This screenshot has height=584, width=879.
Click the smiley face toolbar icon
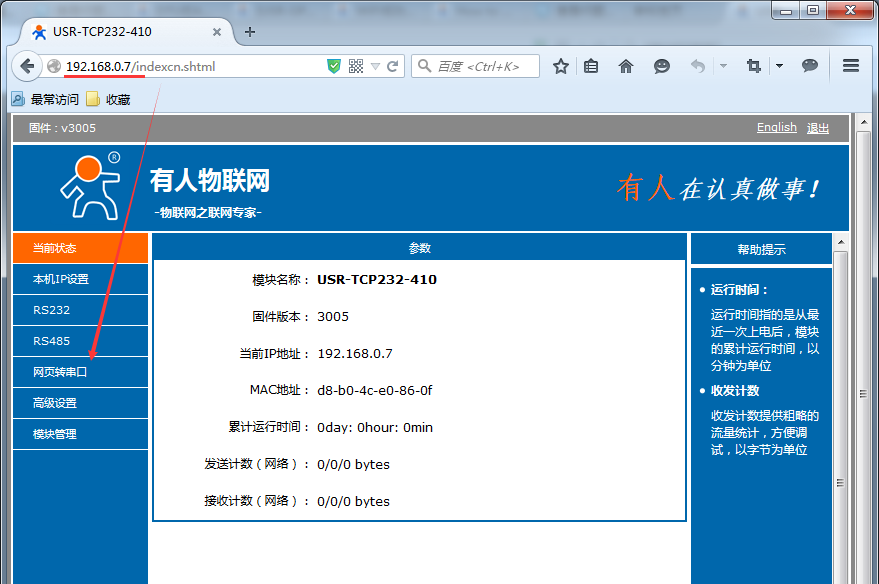[x=662, y=67]
